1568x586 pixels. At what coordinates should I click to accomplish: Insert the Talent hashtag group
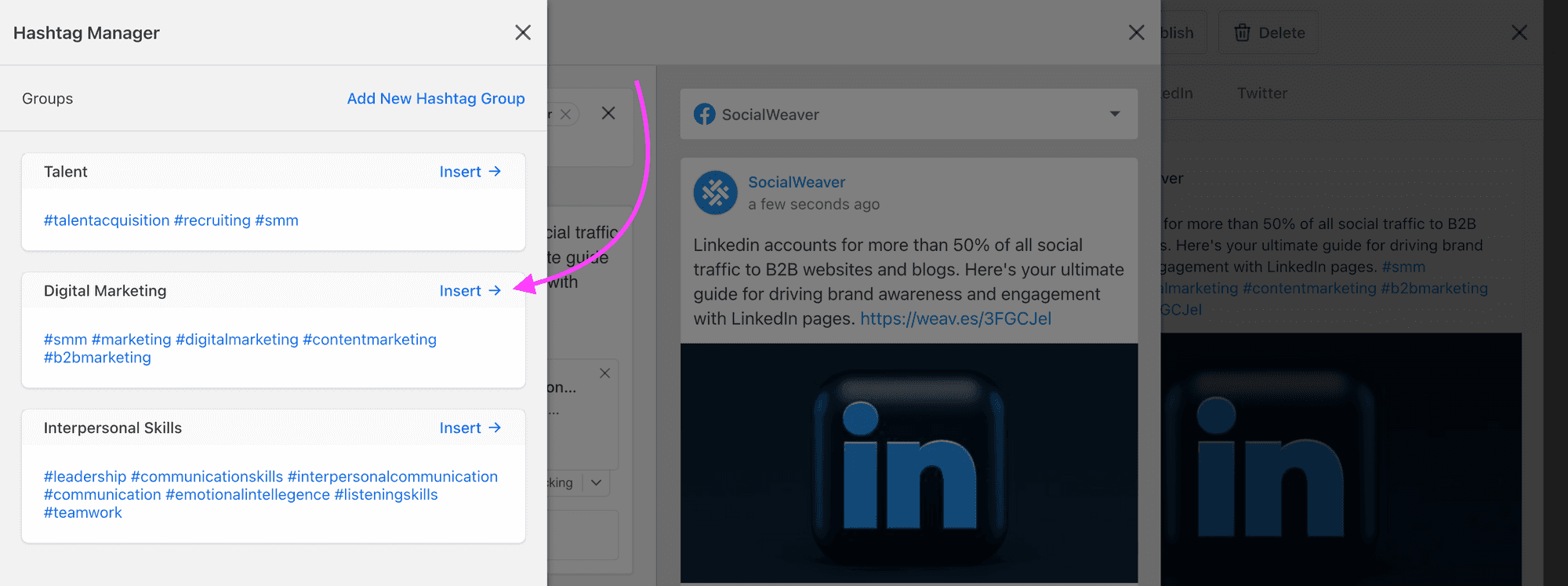pos(470,171)
